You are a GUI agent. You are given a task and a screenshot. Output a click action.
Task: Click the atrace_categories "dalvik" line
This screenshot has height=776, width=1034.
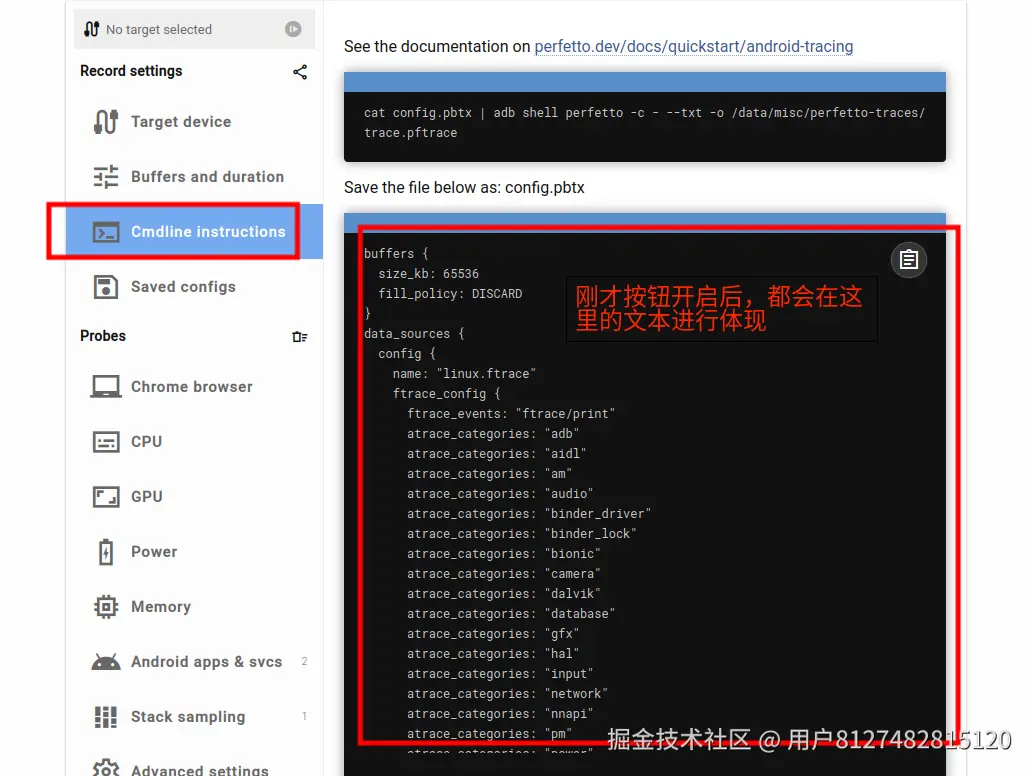coord(504,593)
